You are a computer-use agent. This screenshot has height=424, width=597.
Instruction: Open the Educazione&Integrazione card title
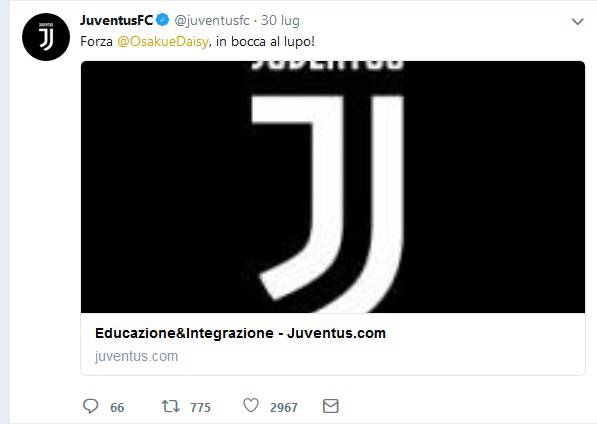pyautogui.click(x=240, y=333)
